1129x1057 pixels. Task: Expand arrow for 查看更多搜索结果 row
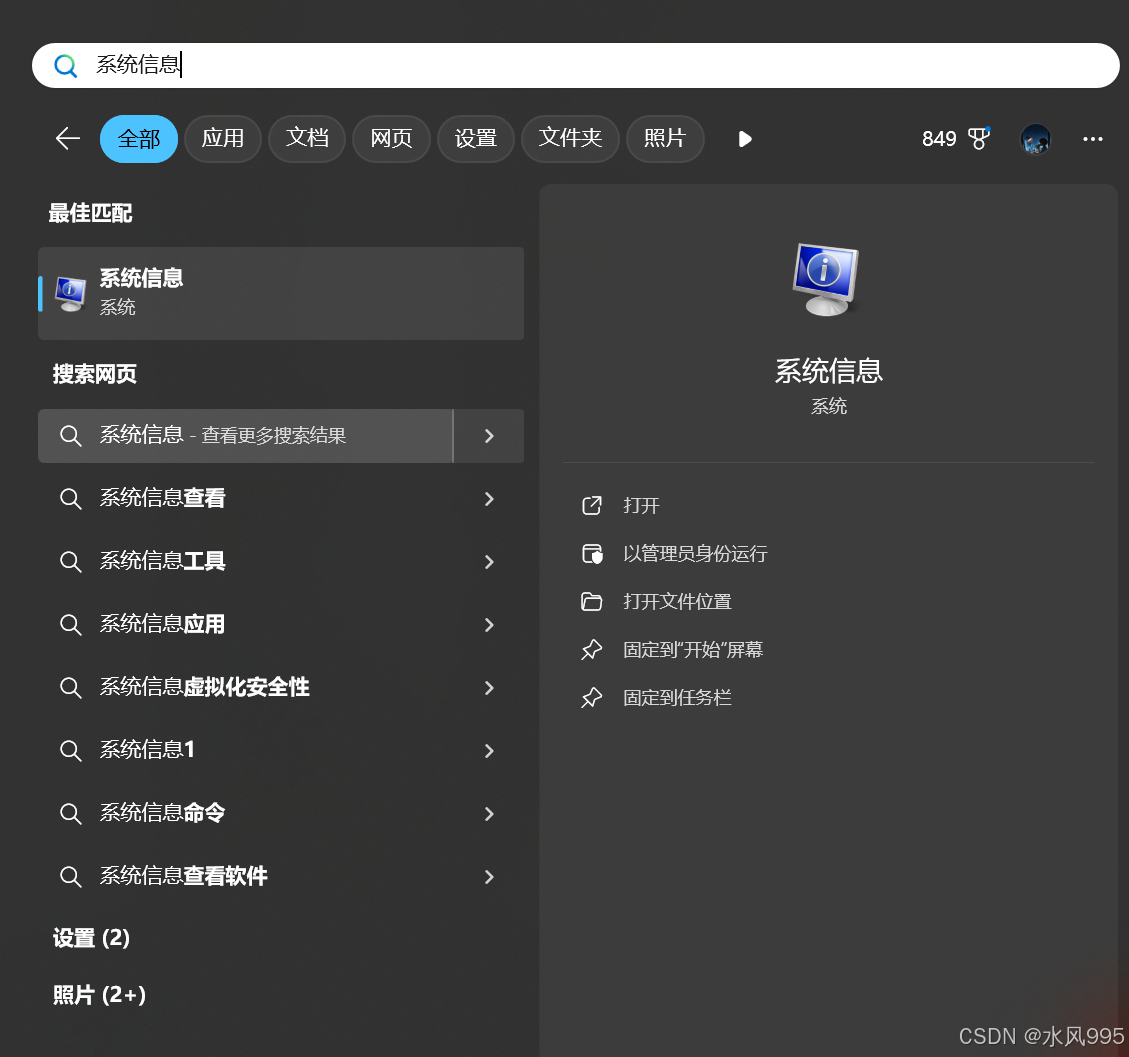tap(489, 436)
